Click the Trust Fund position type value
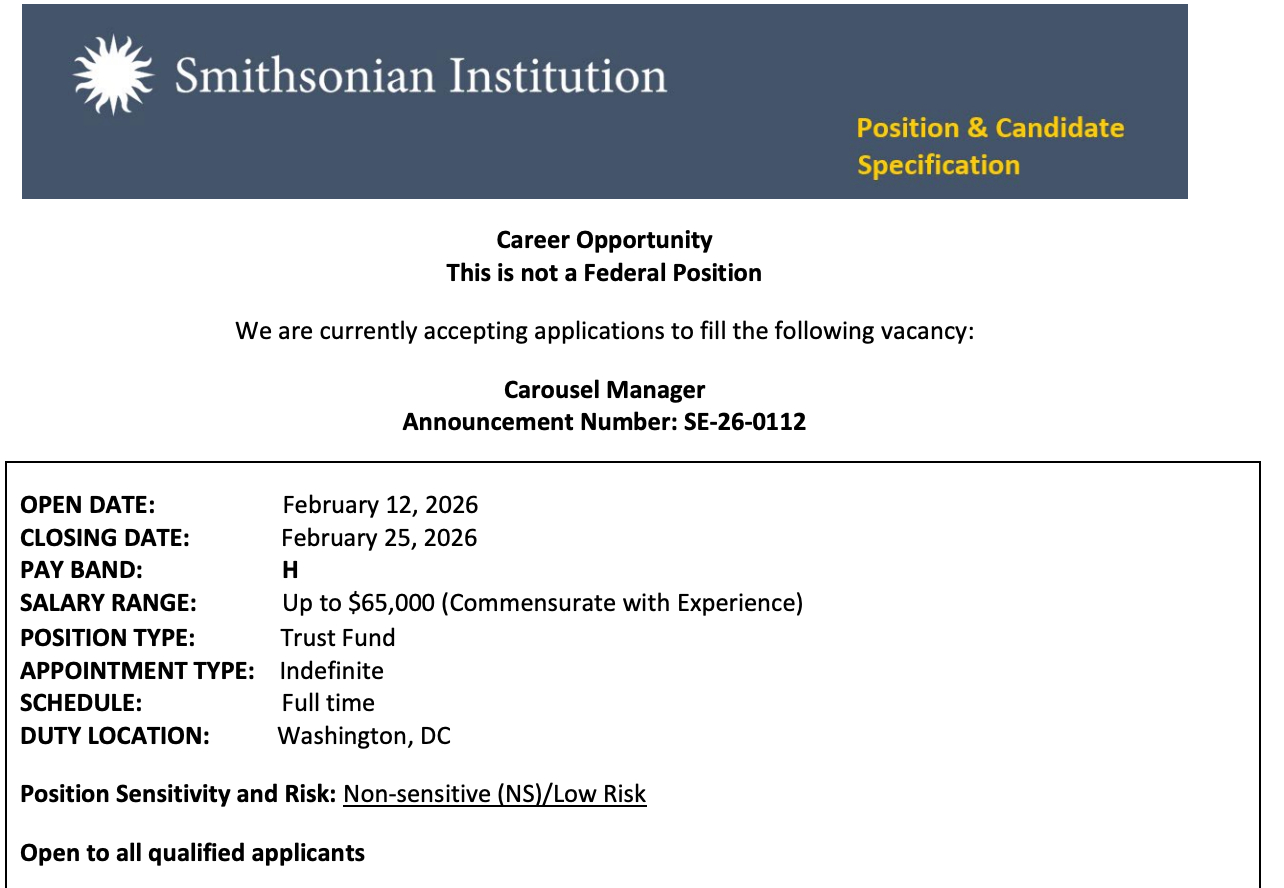The height and width of the screenshot is (888, 1284). [x=338, y=637]
